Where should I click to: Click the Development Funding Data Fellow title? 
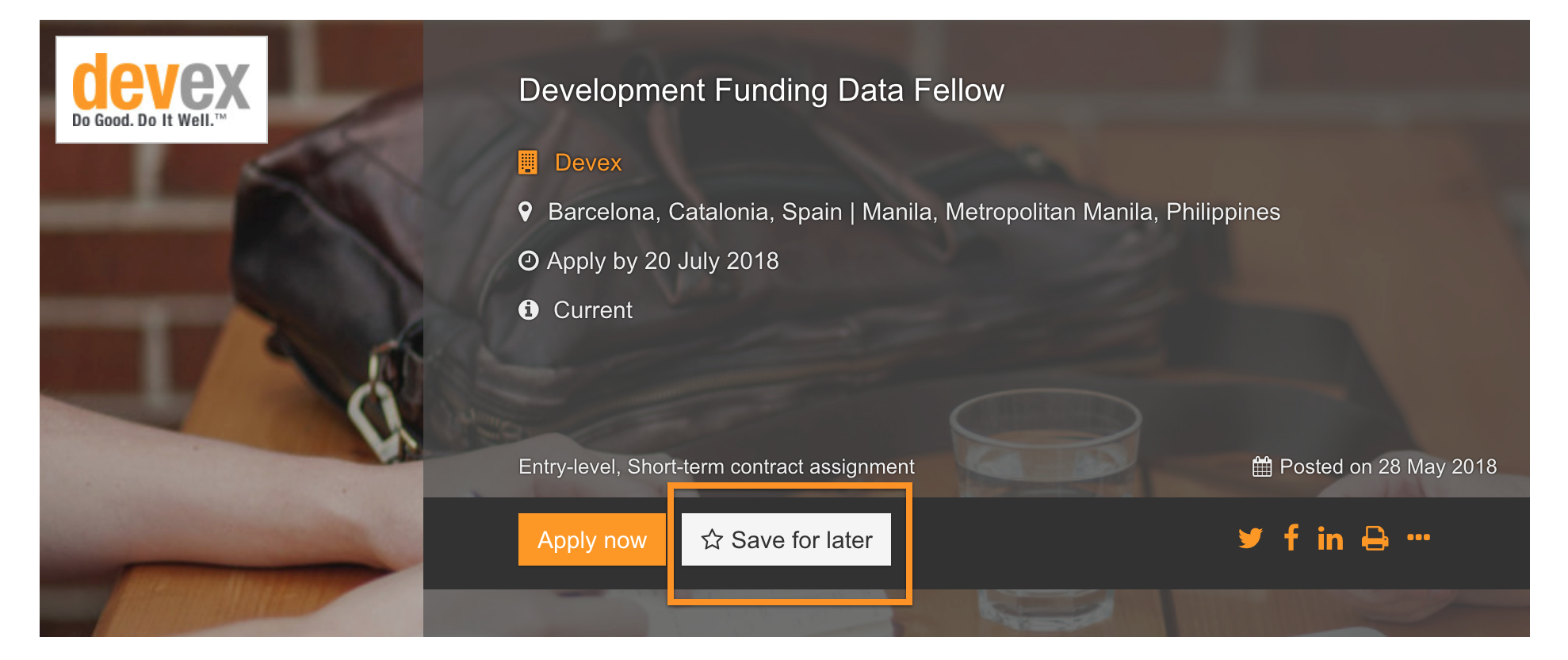tap(761, 90)
